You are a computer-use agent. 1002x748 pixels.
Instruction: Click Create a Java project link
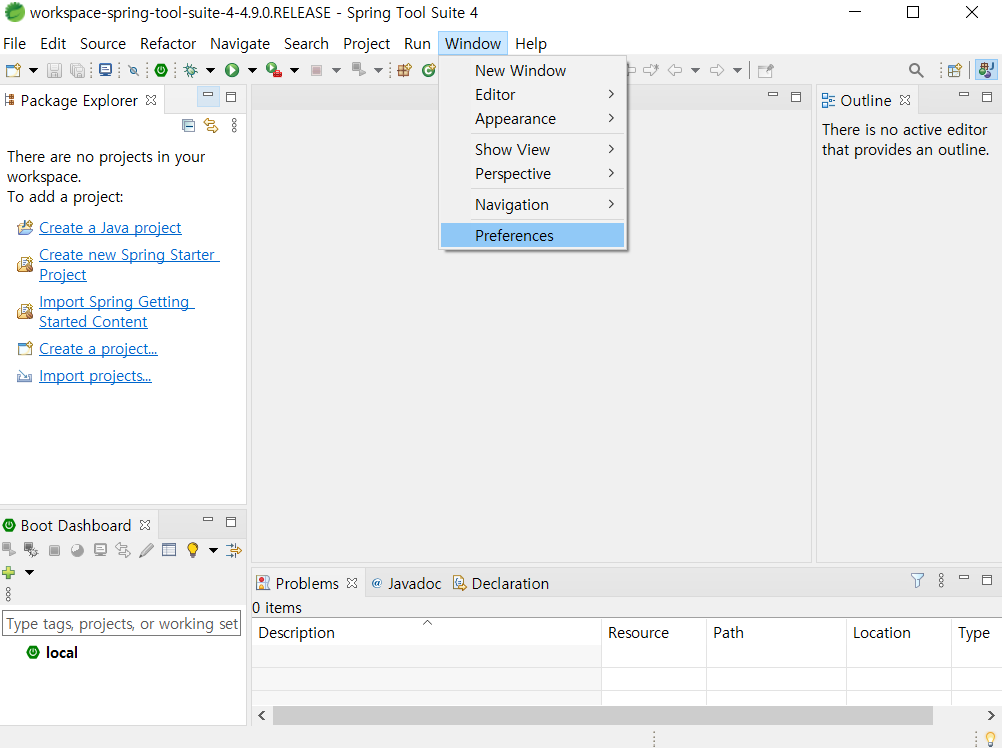110,228
